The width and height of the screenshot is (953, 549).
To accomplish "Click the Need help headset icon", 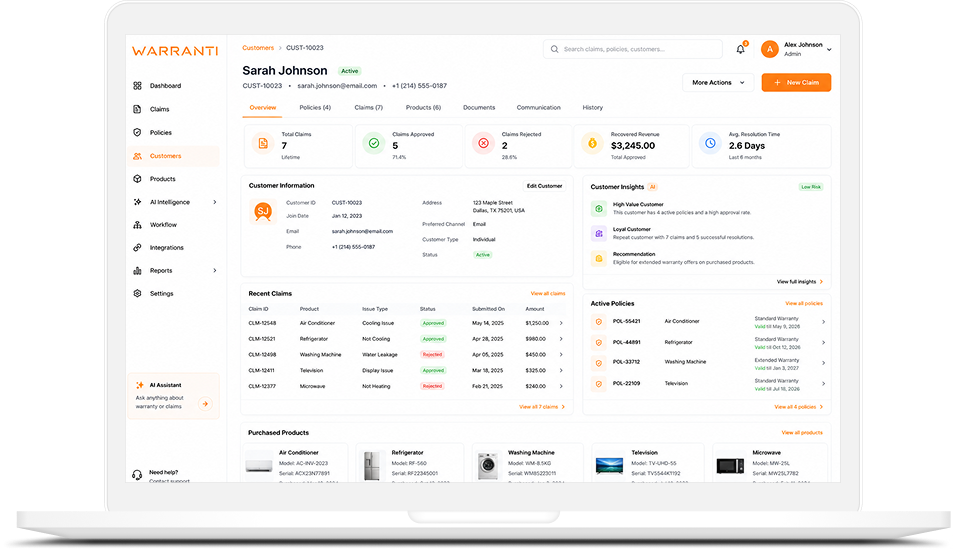I will click(137, 475).
